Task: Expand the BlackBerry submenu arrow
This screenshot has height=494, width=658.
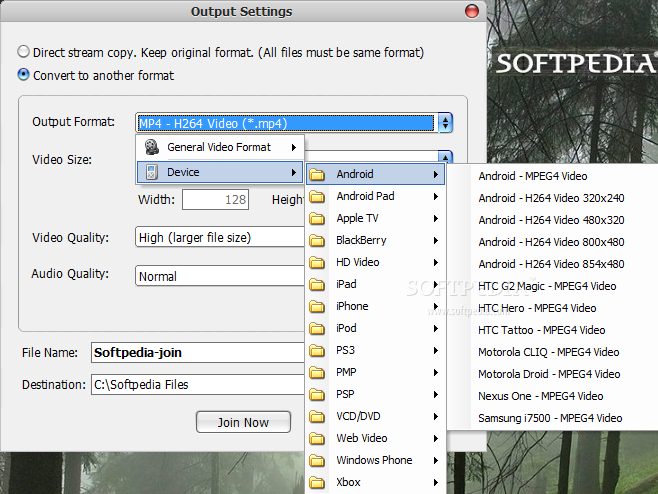Action: coord(436,240)
